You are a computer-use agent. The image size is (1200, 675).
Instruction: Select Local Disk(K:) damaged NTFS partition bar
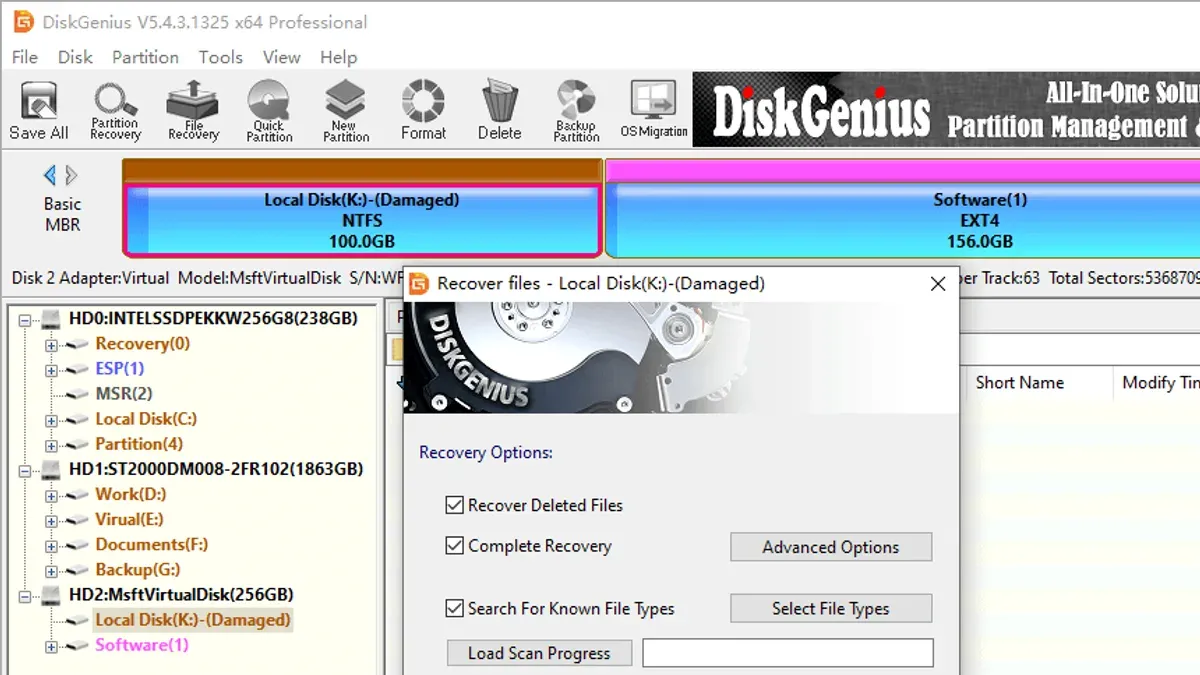point(362,220)
